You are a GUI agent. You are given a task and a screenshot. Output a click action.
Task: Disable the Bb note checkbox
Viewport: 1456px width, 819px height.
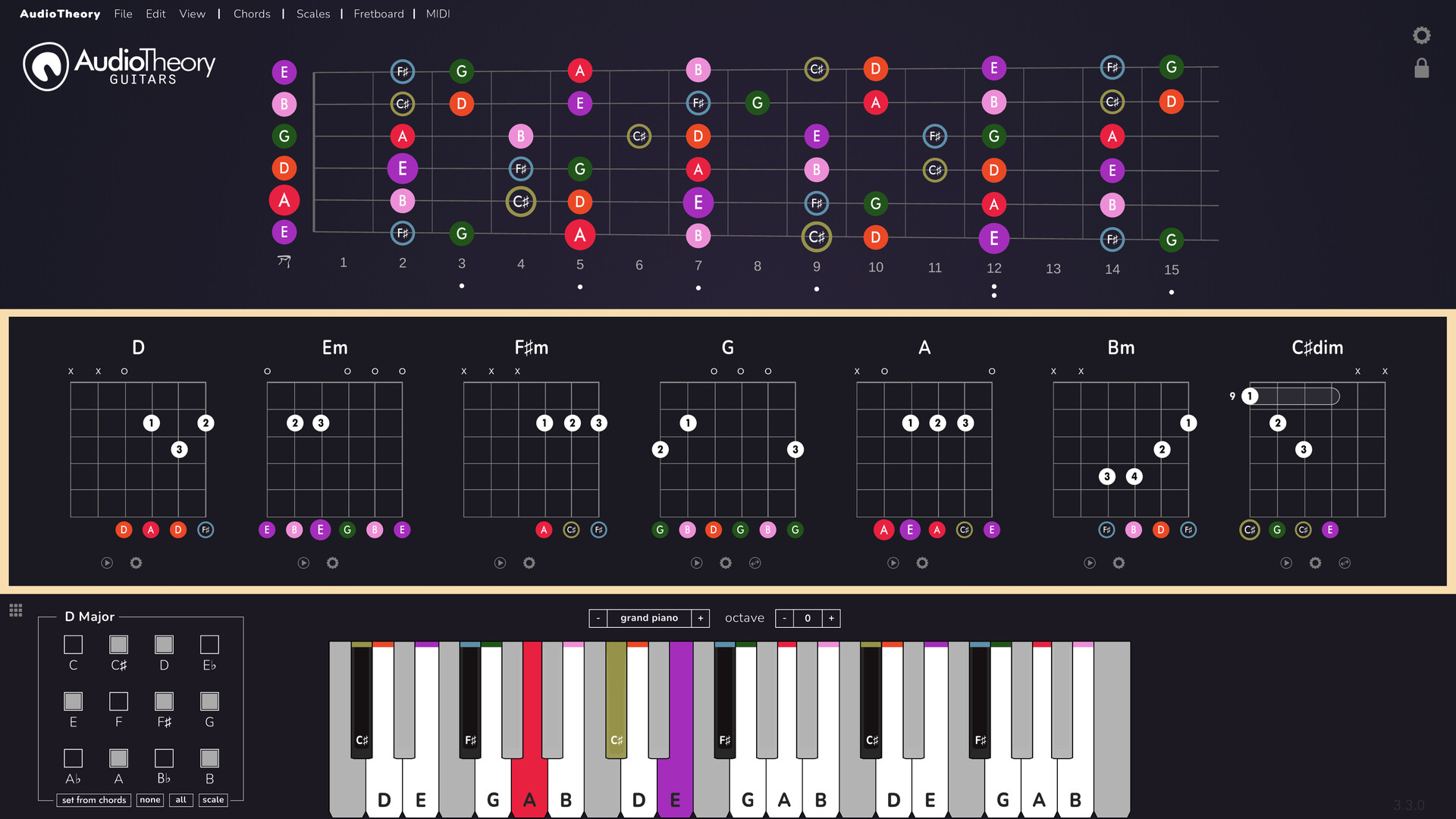(x=164, y=756)
